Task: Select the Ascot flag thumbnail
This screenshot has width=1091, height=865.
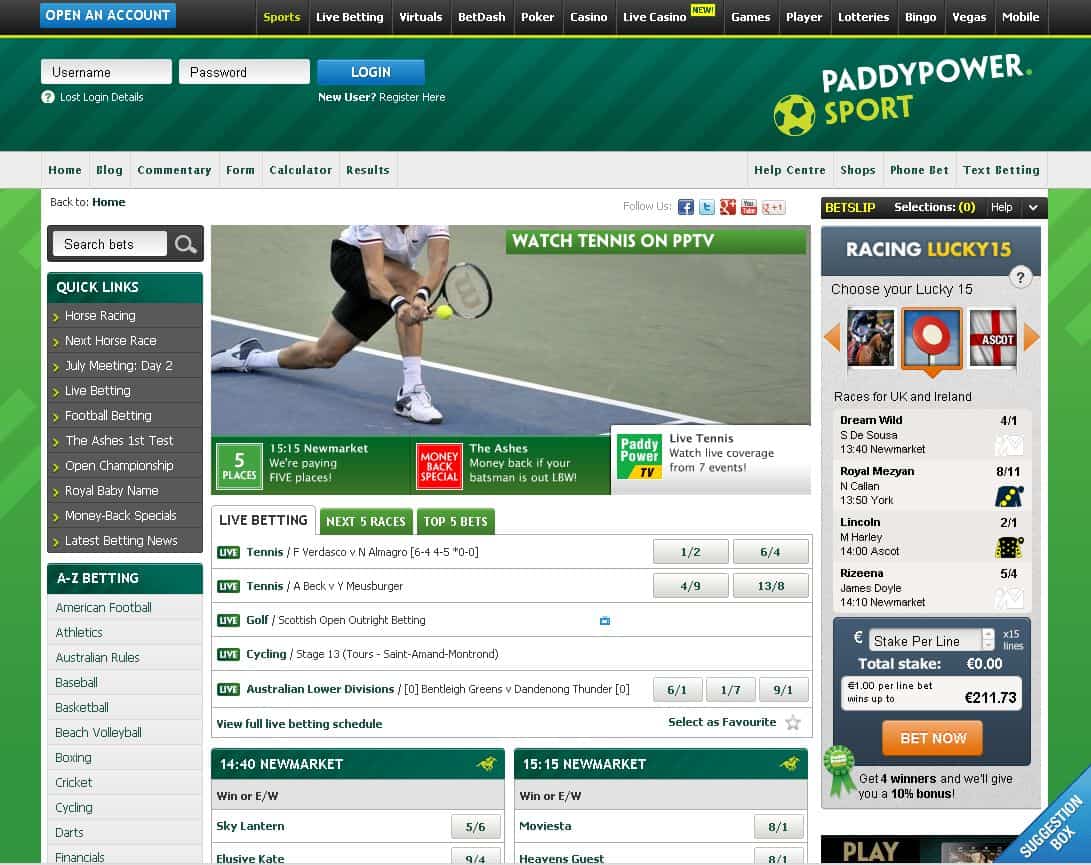Action: pos(993,338)
